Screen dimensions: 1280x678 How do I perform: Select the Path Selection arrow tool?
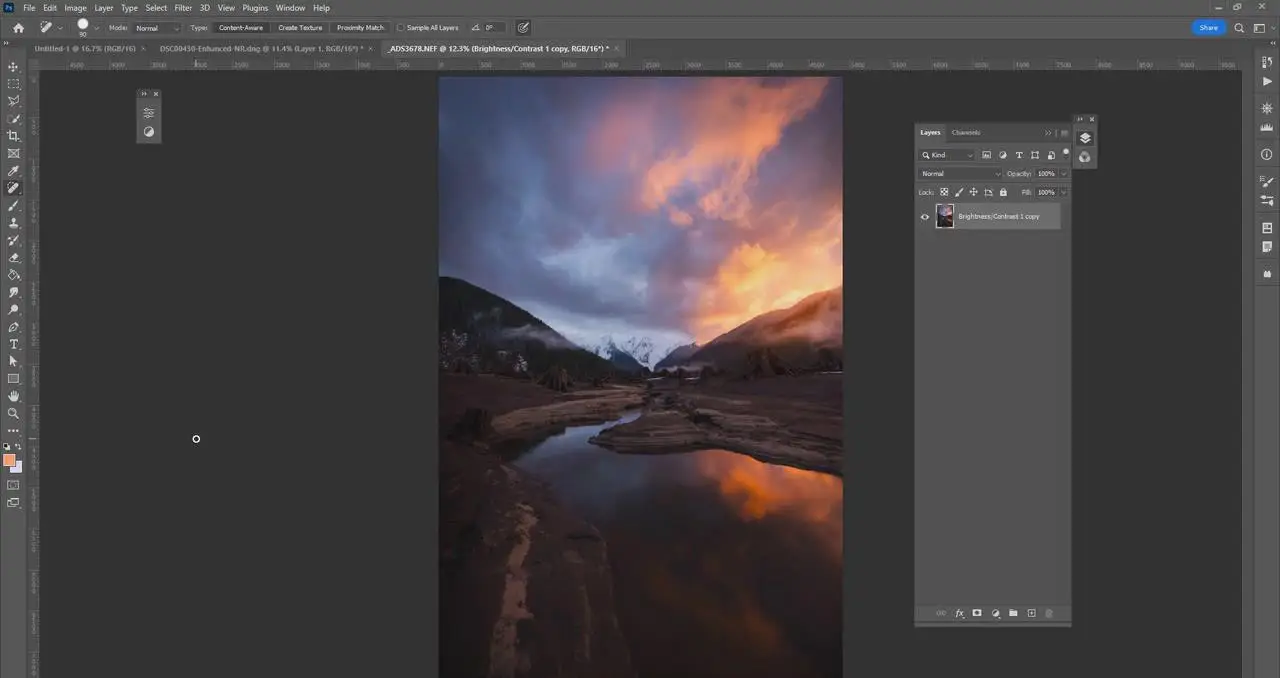click(x=13, y=361)
